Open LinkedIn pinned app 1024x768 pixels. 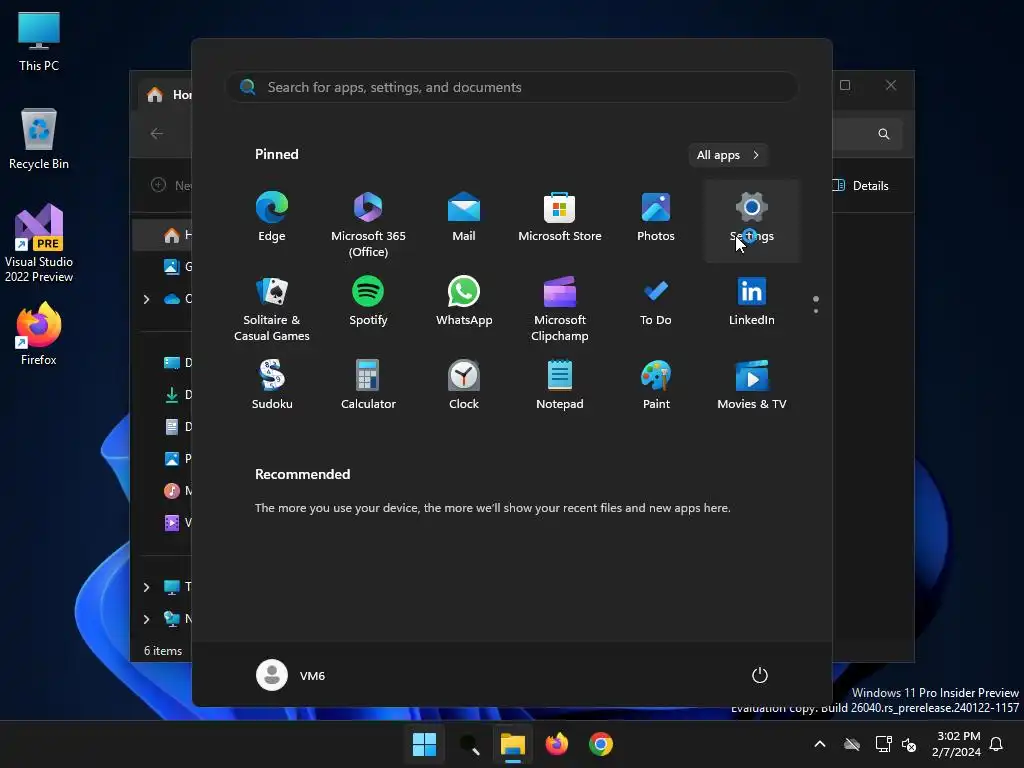click(x=752, y=302)
